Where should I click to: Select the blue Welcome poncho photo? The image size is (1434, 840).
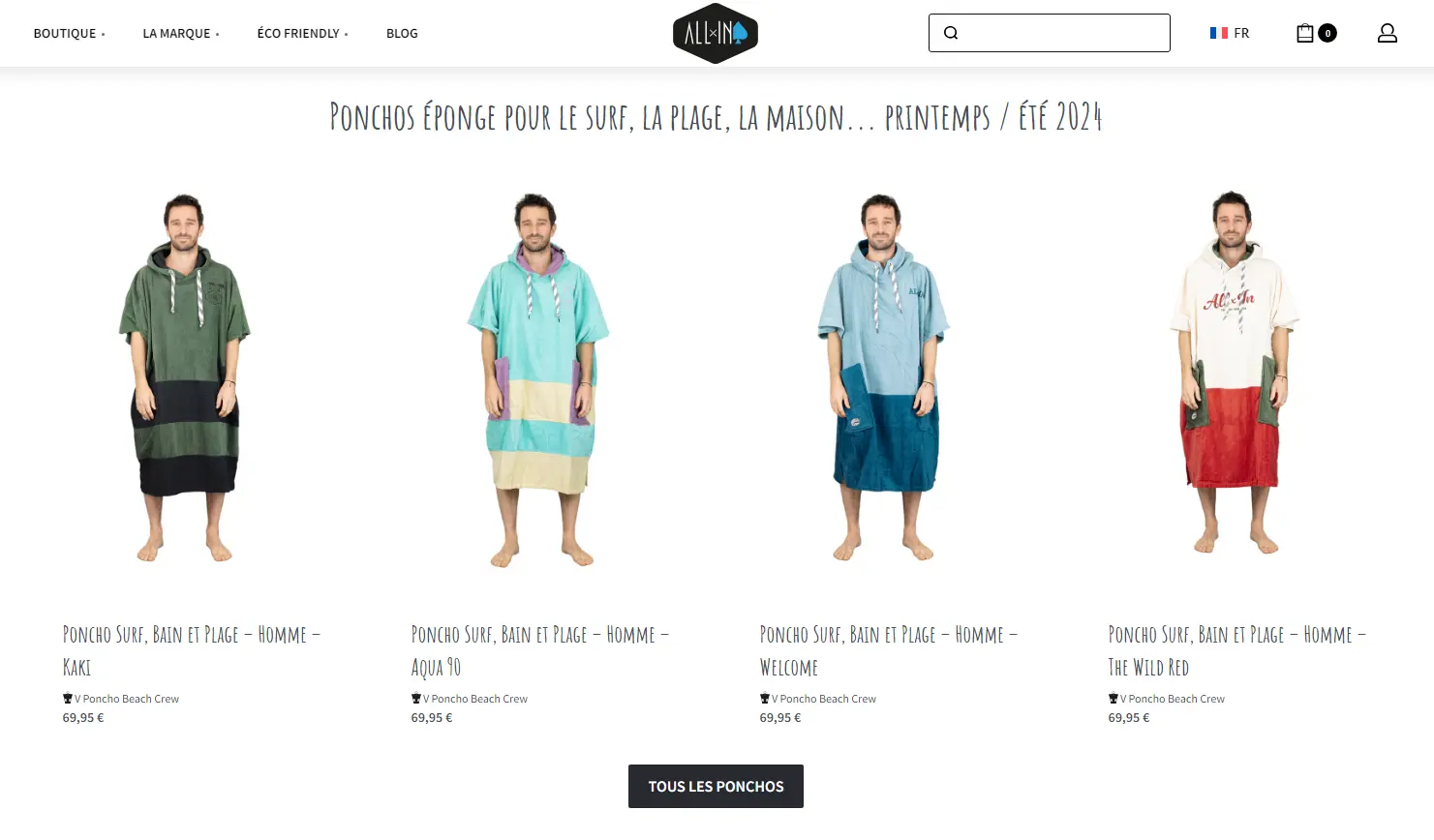pyautogui.click(x=884, y=376)
